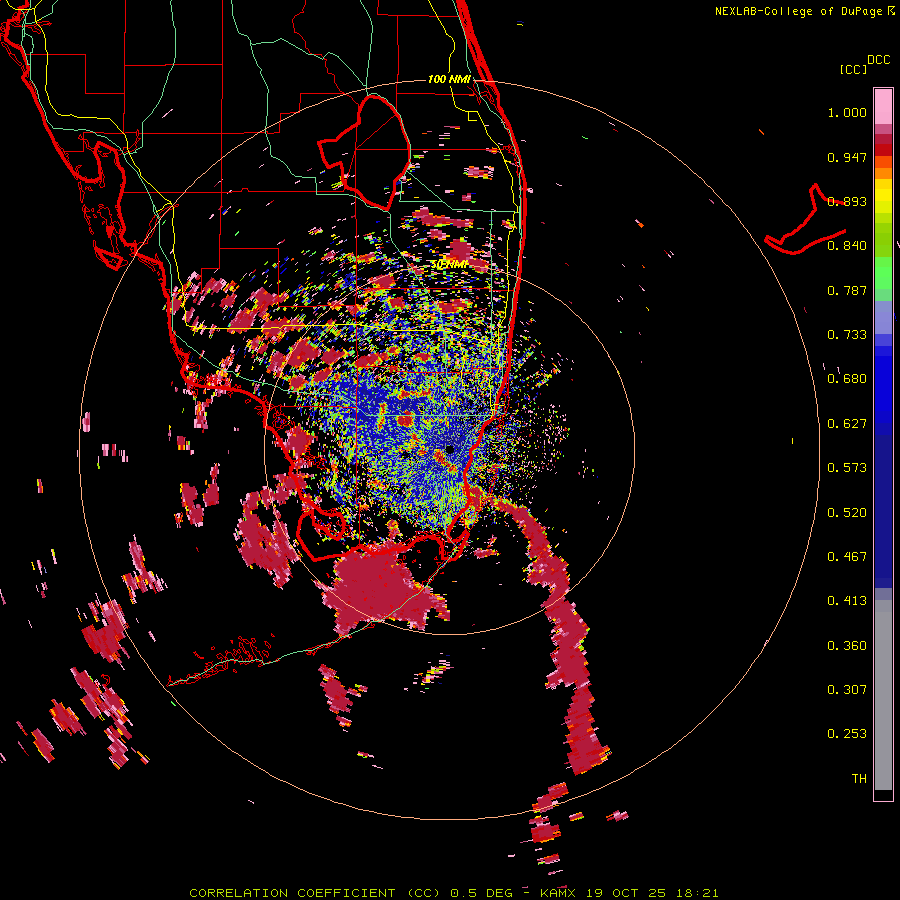The image size is (900, 900).
Task: Click the black radar site dot
Action: 450,449
